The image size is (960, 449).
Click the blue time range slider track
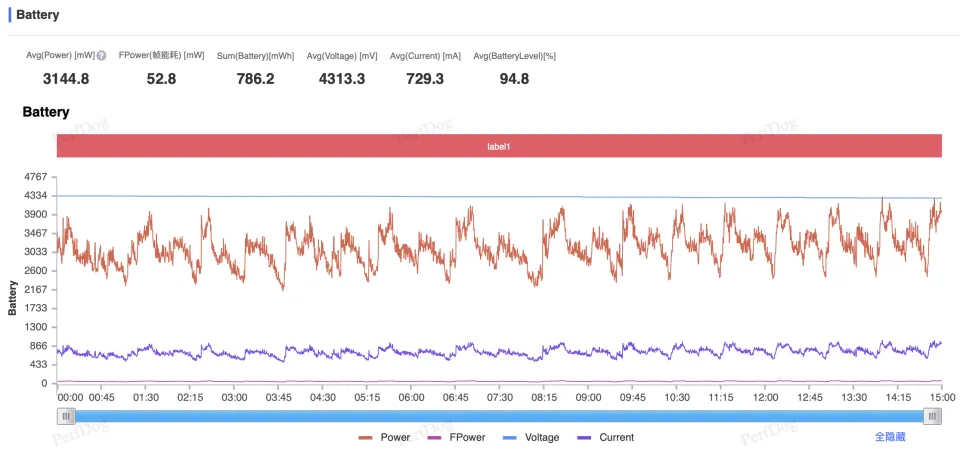(x=500, y=416)
